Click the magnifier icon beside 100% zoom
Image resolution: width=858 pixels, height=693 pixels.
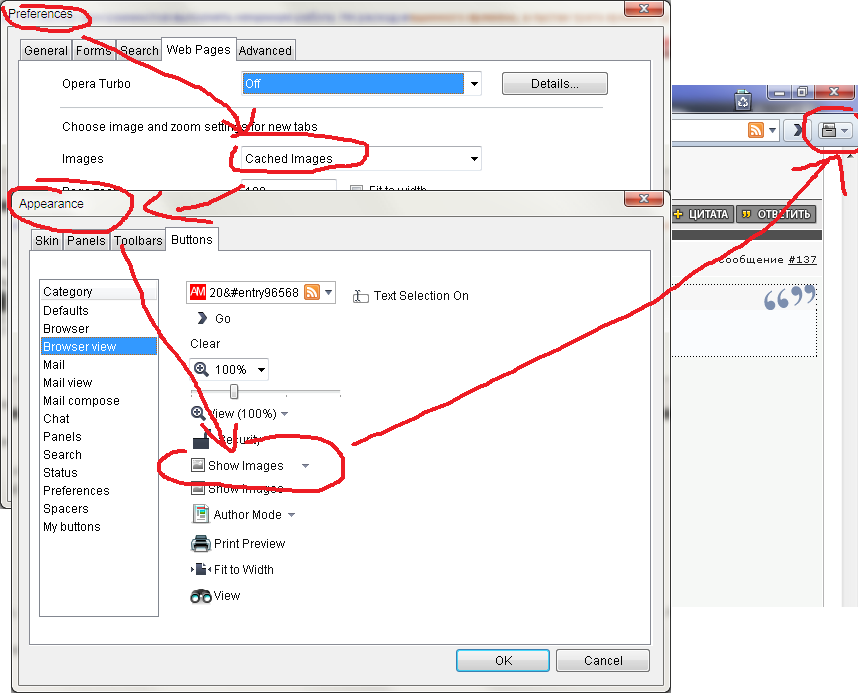[201, 369]
